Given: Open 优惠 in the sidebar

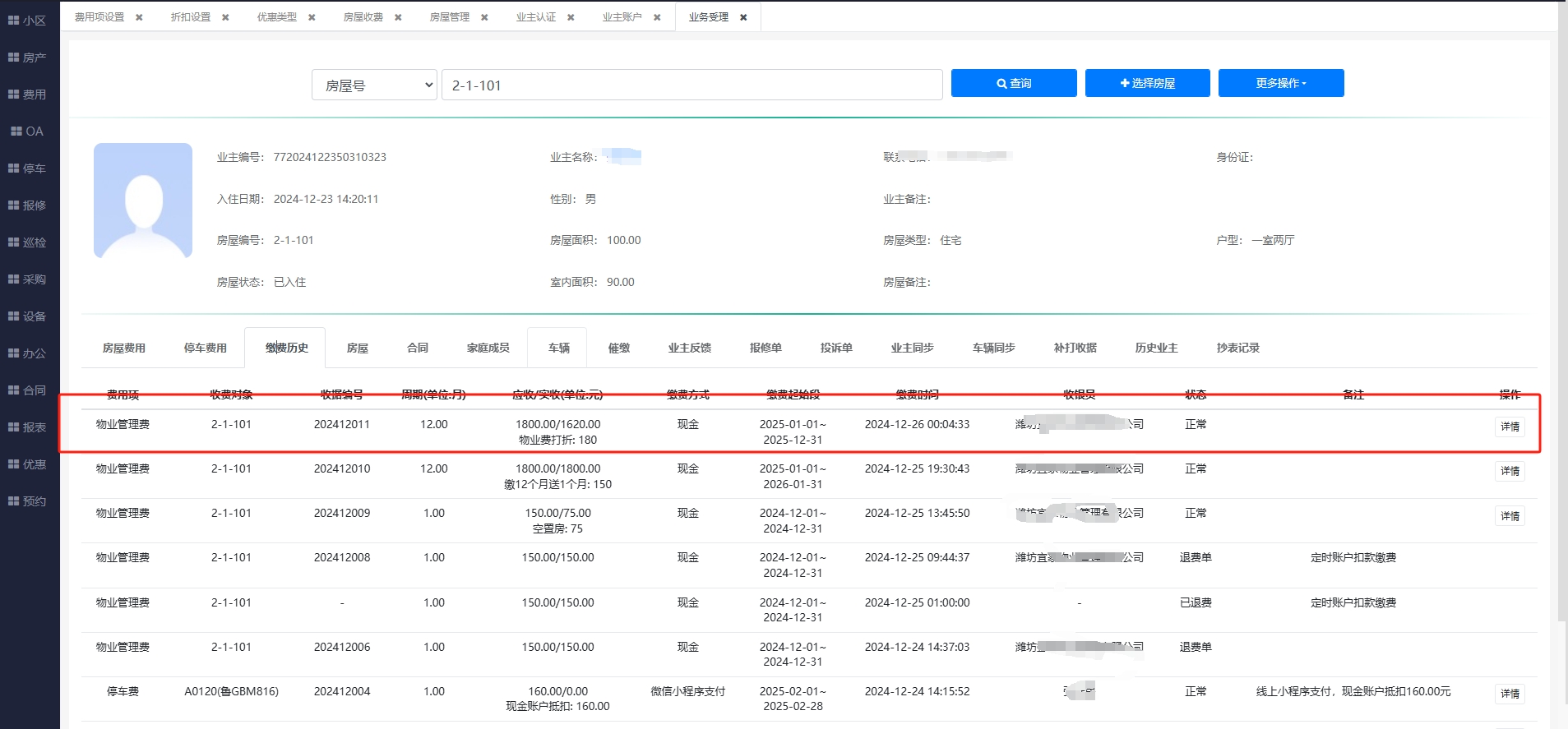Looking at the screenshot, I should (27, 464).
